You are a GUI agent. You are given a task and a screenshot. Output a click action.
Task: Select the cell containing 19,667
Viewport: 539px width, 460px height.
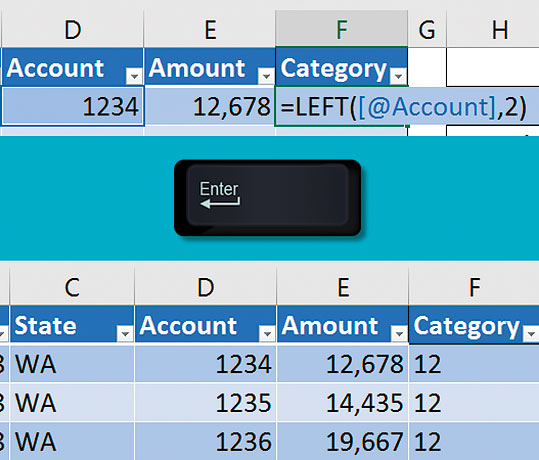click(342, 441)
